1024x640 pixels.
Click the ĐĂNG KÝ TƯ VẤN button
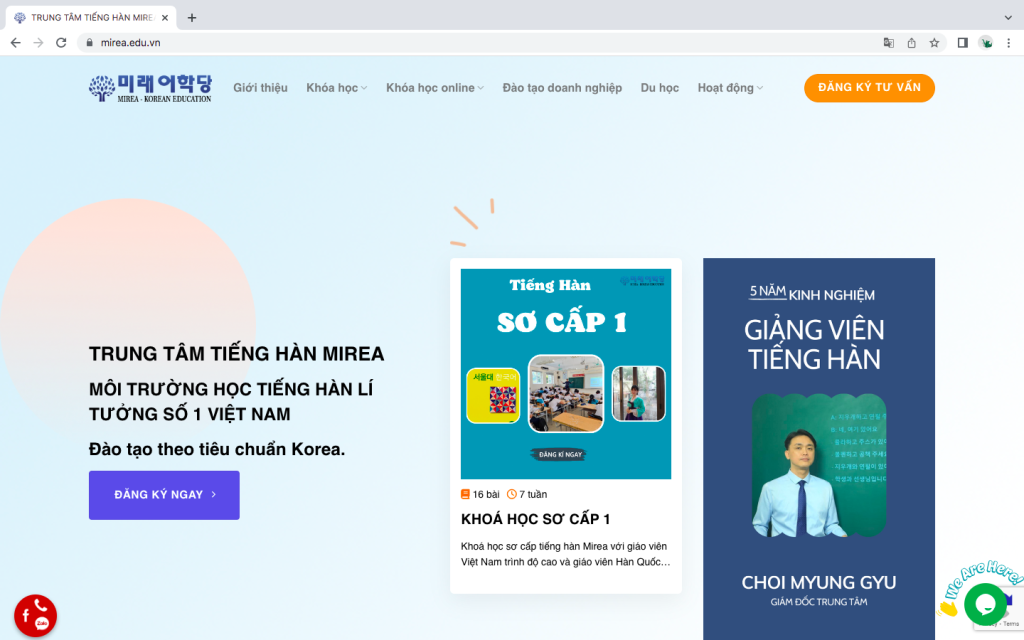(x=869, y=88)
